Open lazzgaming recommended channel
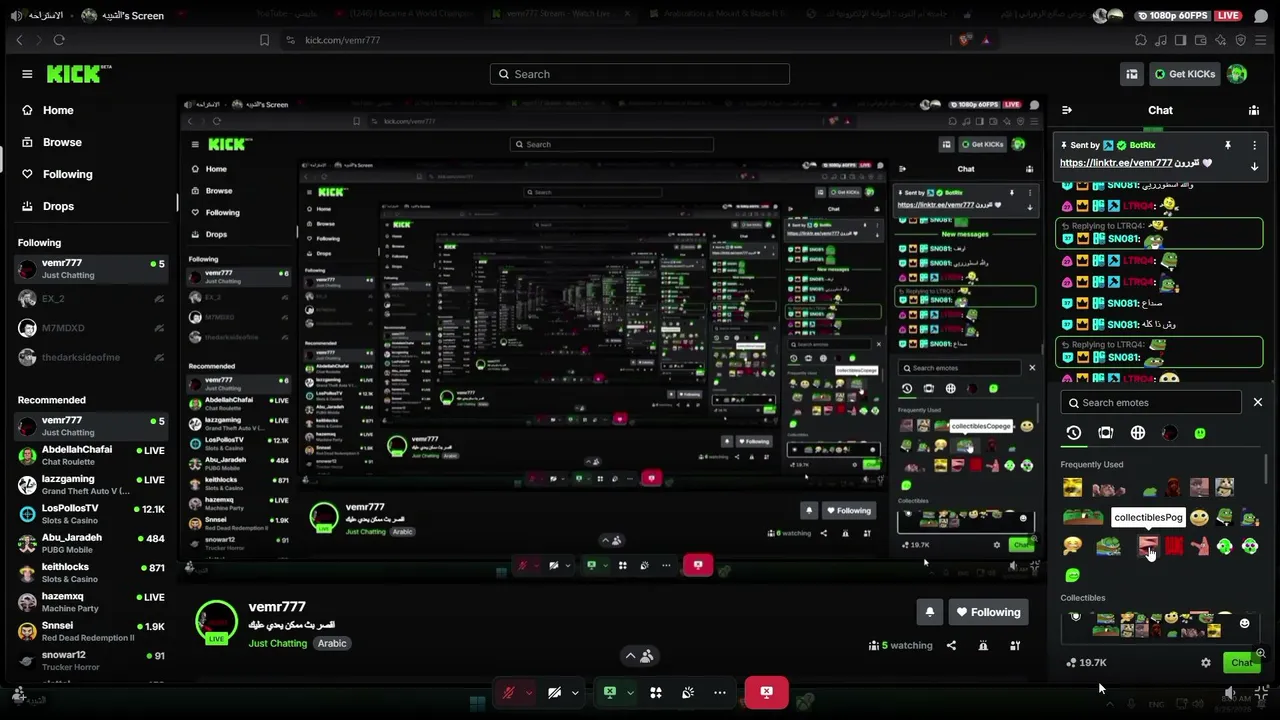This screenshot has width=1280, height=720. (x=90, y=485)
